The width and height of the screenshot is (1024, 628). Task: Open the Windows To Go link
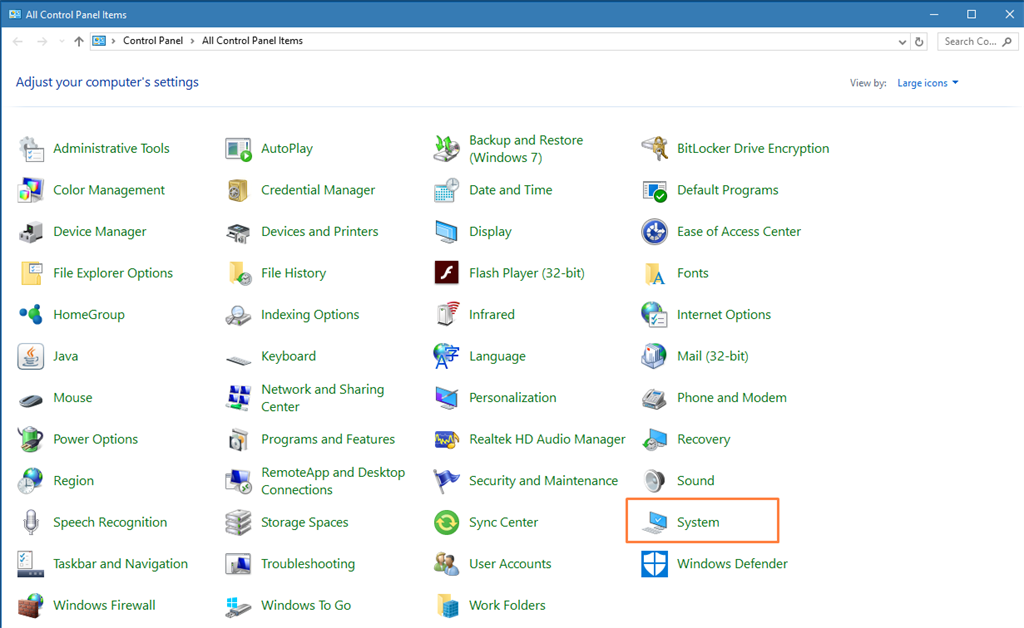[x=306, y=606]
